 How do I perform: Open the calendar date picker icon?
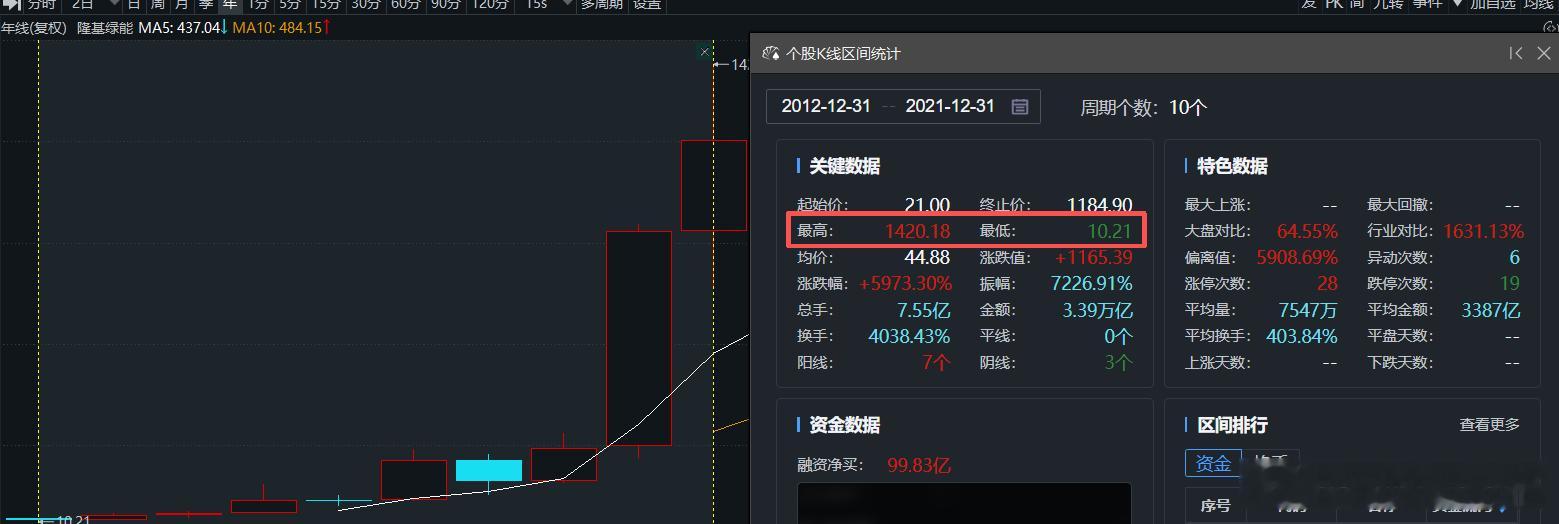coord(1020,106)
